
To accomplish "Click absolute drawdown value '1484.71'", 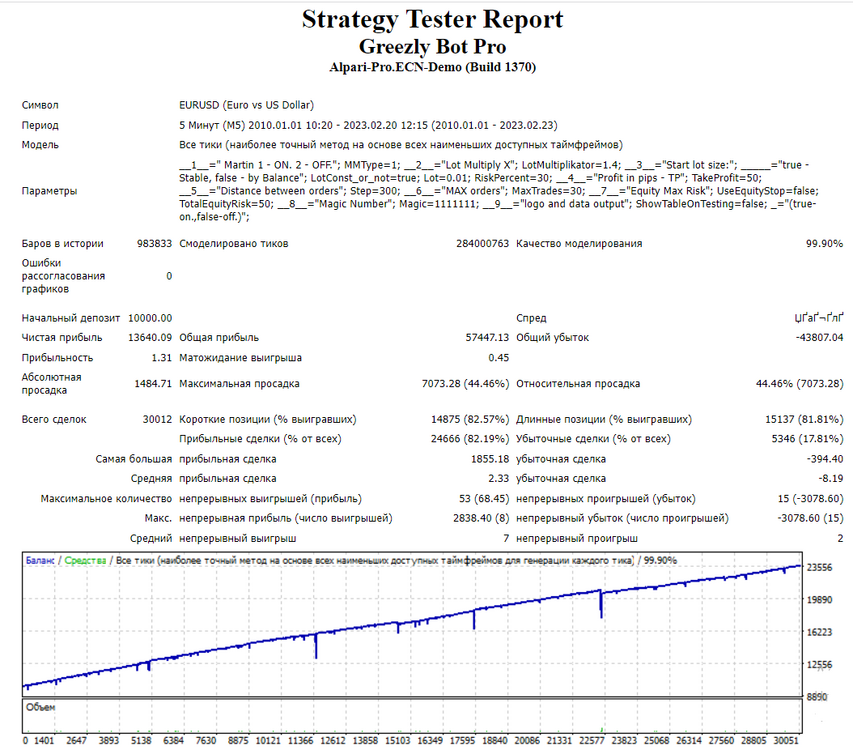I will click(153, 384).
